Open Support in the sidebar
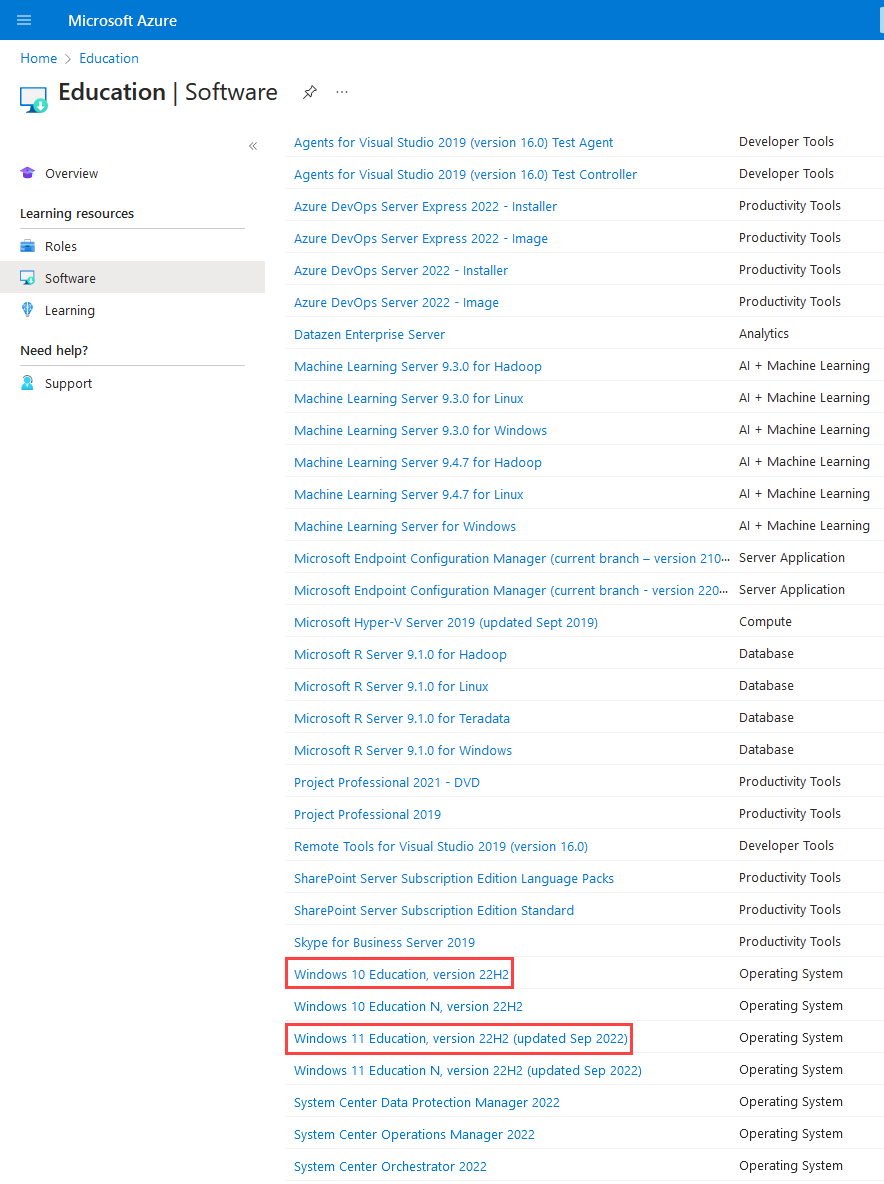This screenshot has height=1184, width=884. [x=68, y=384]
